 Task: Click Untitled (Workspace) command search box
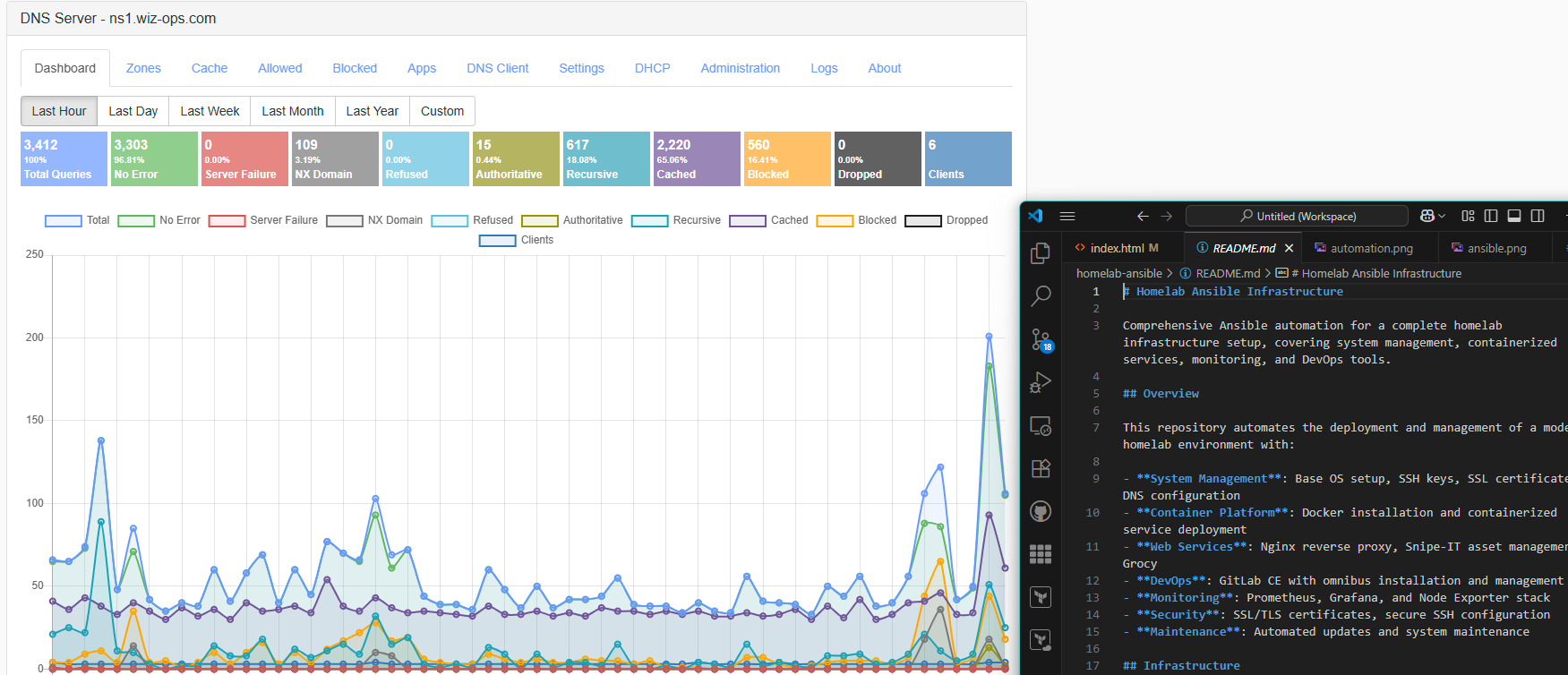[x=1297, y=216]
